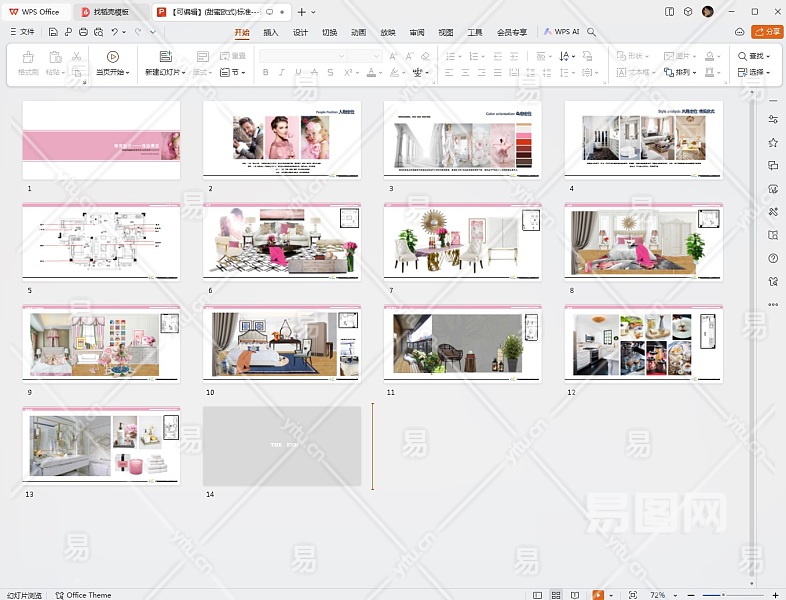The width and height of the screenshot is (786, 600).
Task: Click the orange slideshow play button in status bar
Action: tap(598, 595)
